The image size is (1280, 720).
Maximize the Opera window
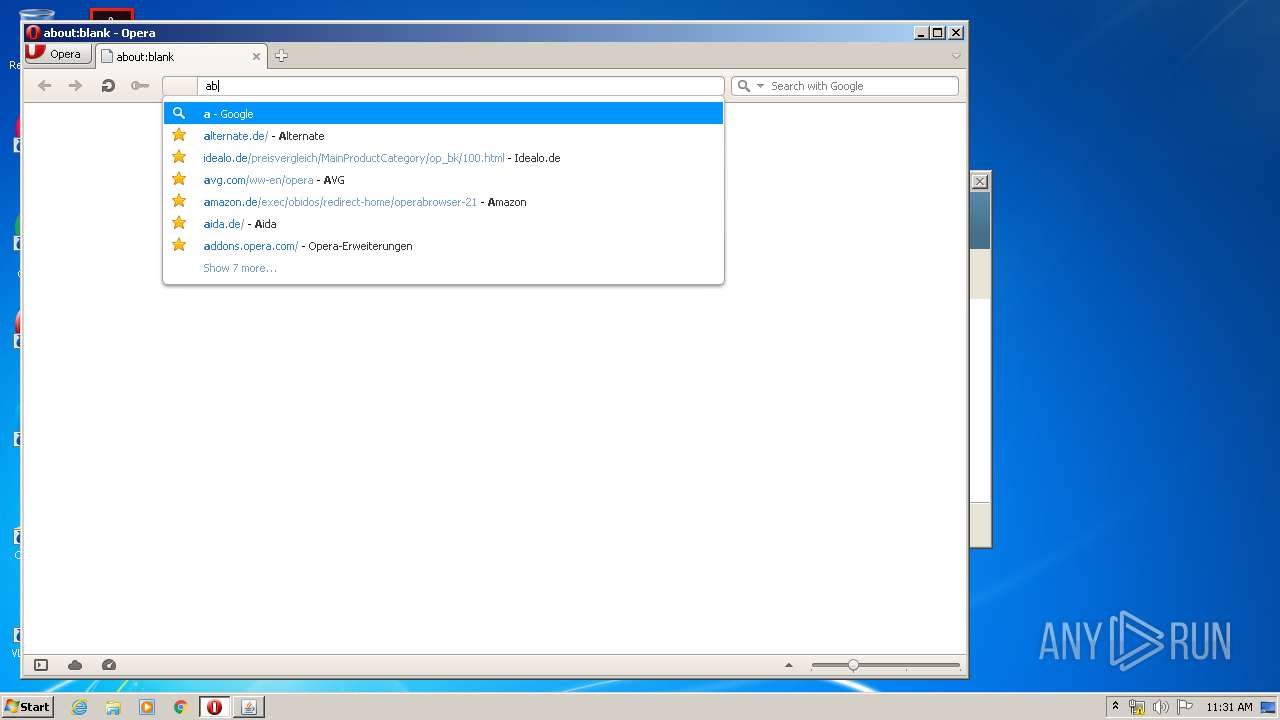click(938, 33)
